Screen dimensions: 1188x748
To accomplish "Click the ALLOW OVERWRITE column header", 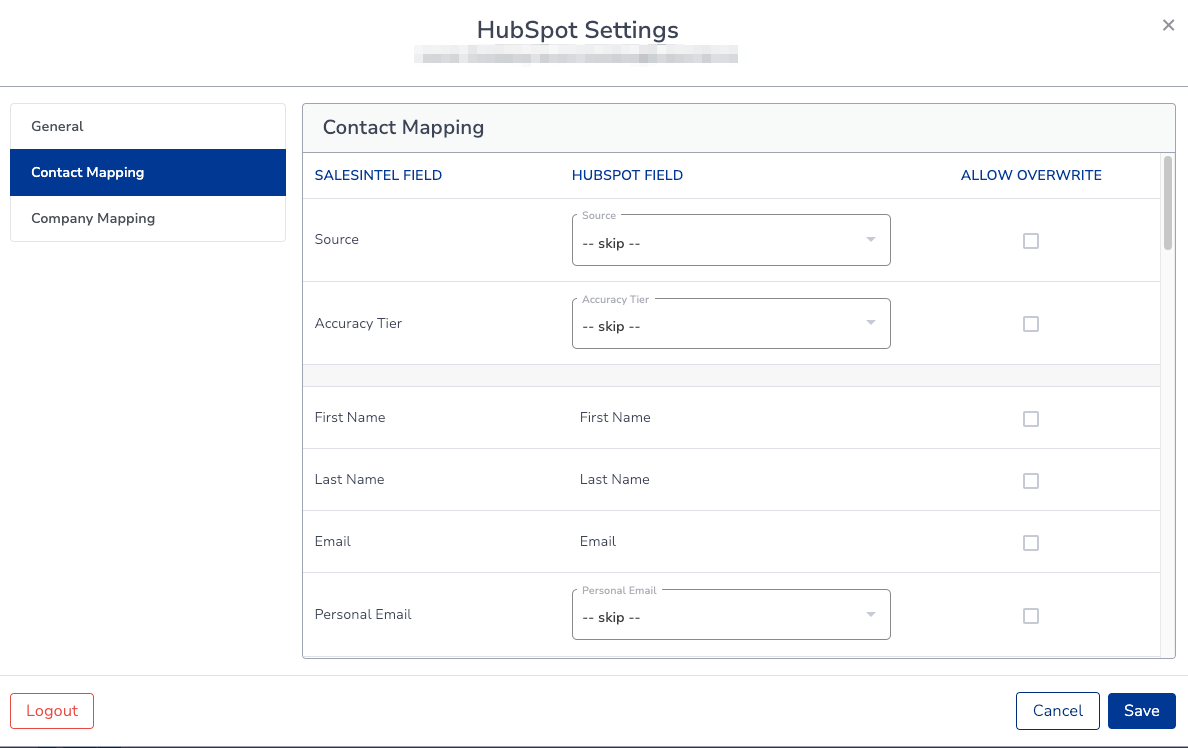I will [1031, 175].
